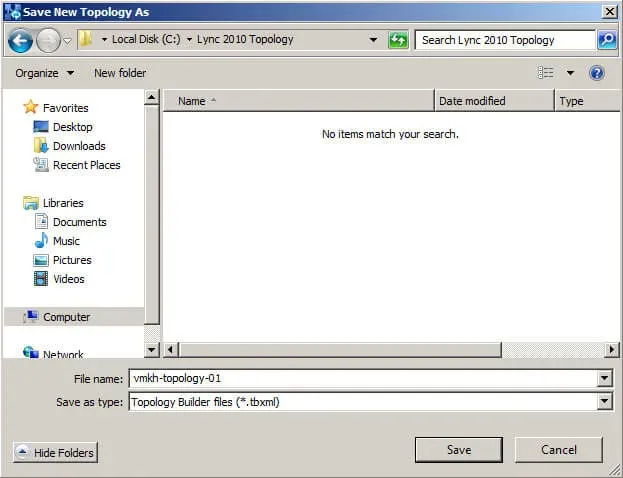Open Videos library
Viewport: 623px width, 478px height.
pyautogui.click(x=69, y=279)
